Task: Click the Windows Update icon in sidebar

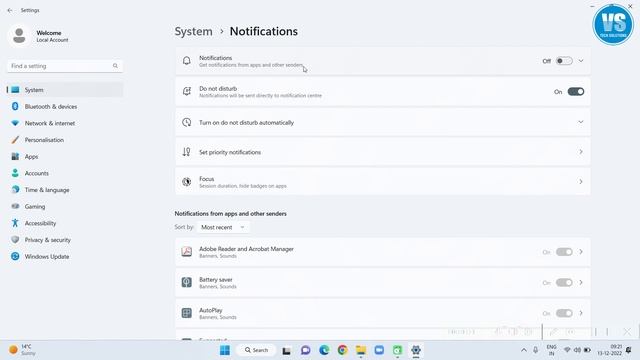Action: point(15,256)
